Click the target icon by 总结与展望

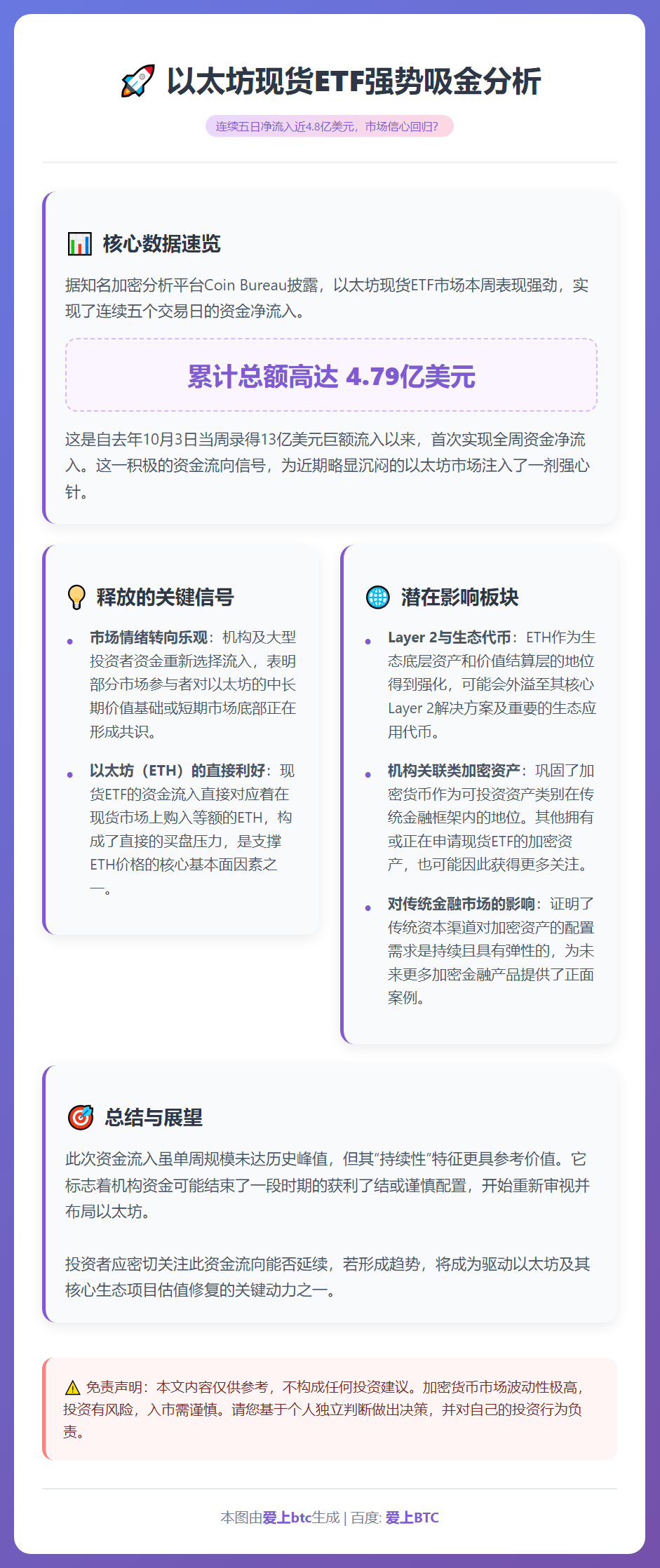[81, 1117]
